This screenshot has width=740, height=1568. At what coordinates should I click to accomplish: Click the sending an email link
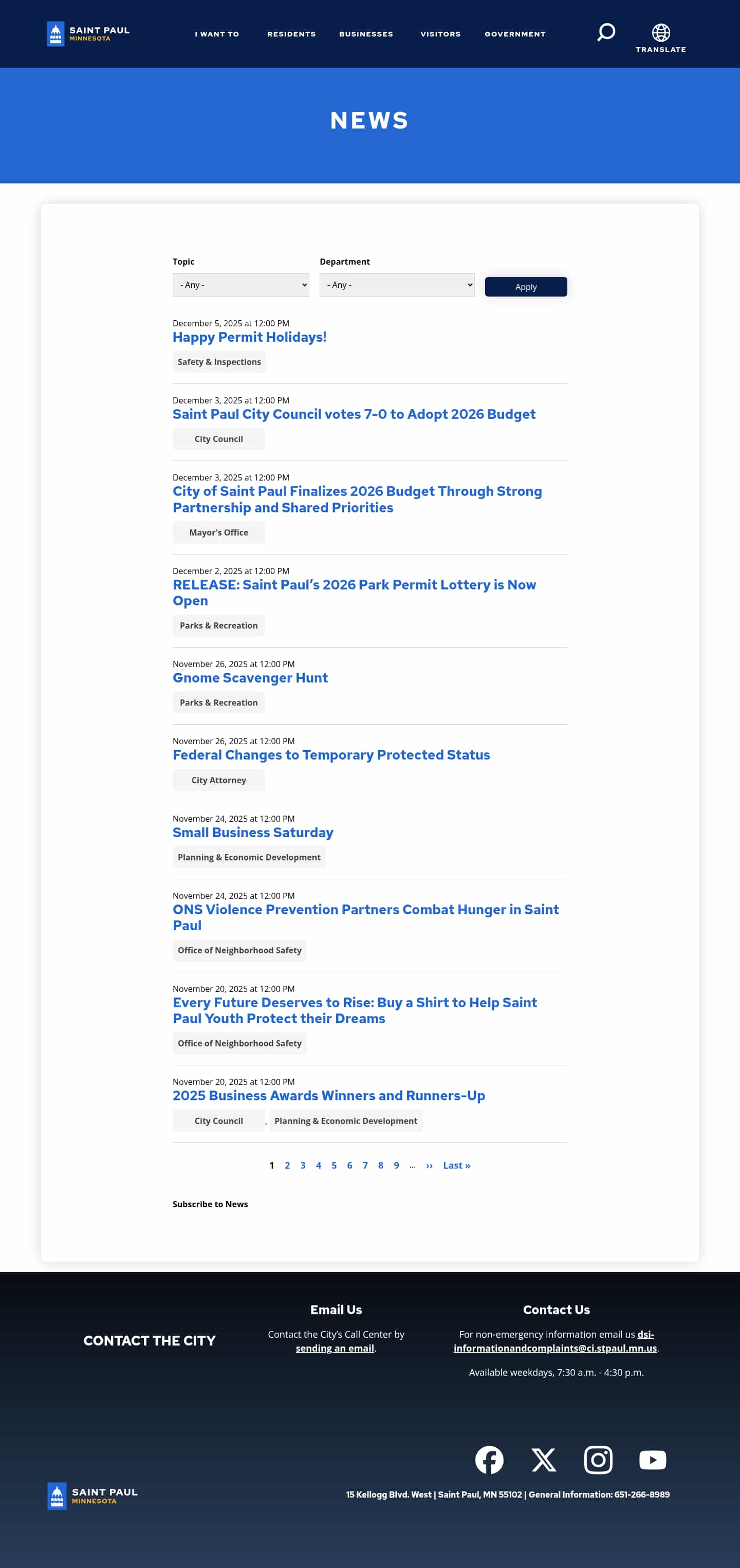(335, 1348)
